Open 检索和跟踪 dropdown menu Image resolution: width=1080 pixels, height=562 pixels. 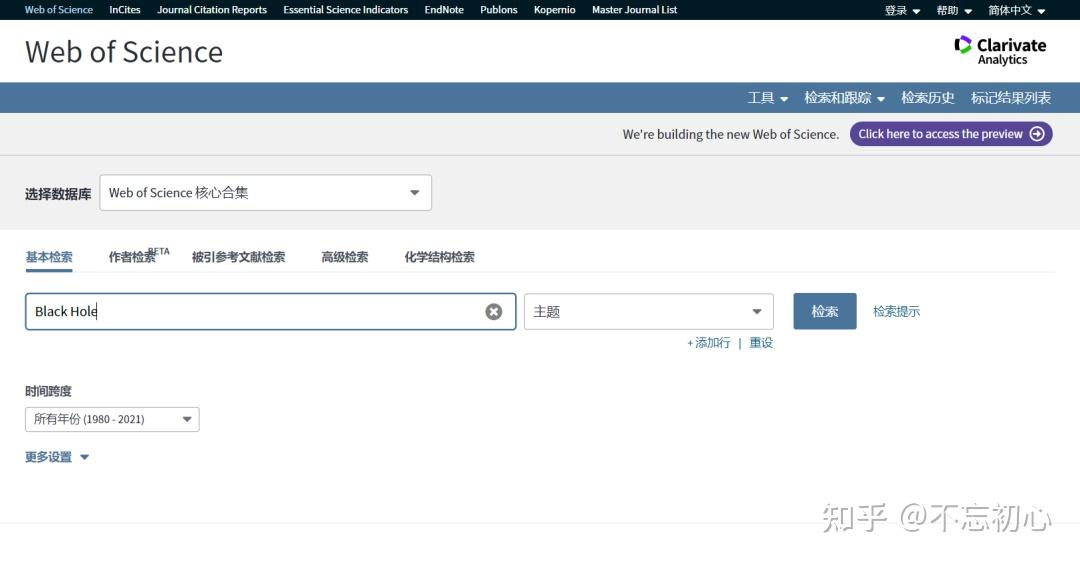(844, 98)
